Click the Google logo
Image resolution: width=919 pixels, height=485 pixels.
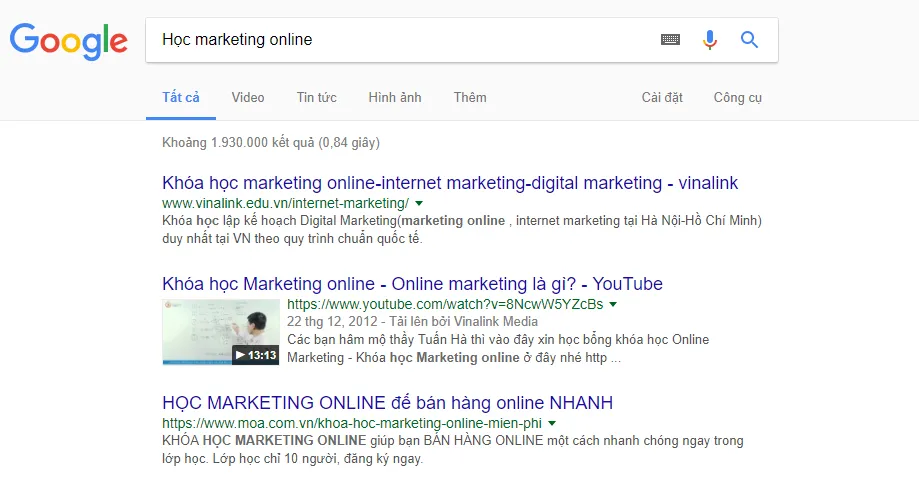pos(69,40)
